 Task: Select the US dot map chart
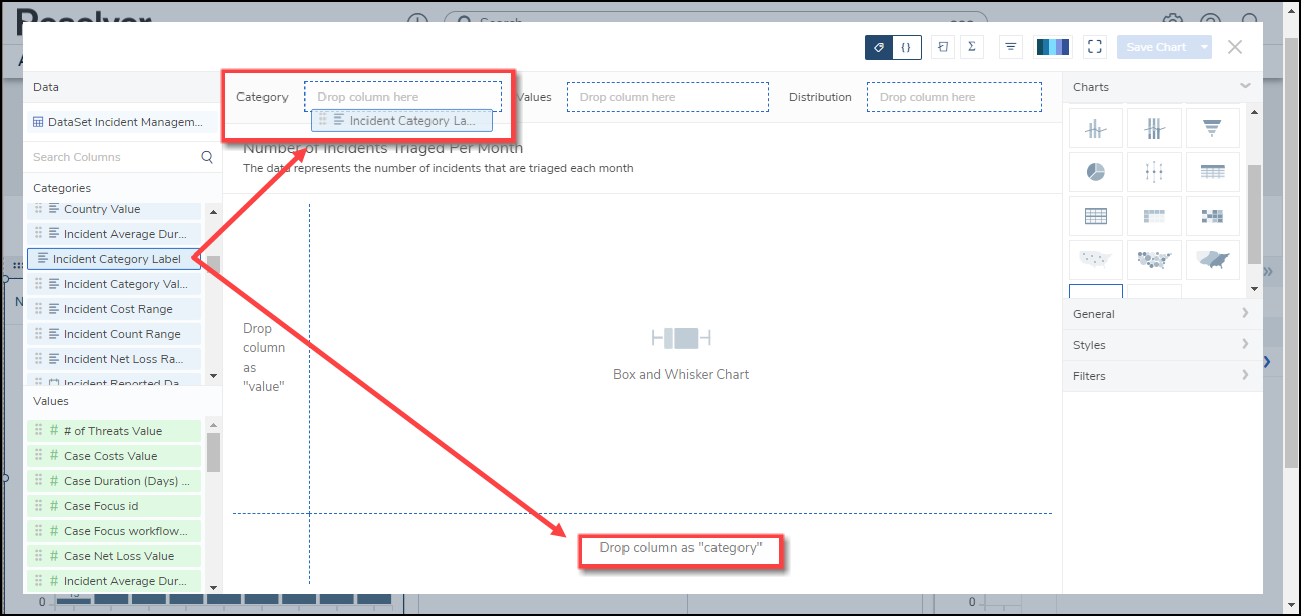coord(1095,260)
